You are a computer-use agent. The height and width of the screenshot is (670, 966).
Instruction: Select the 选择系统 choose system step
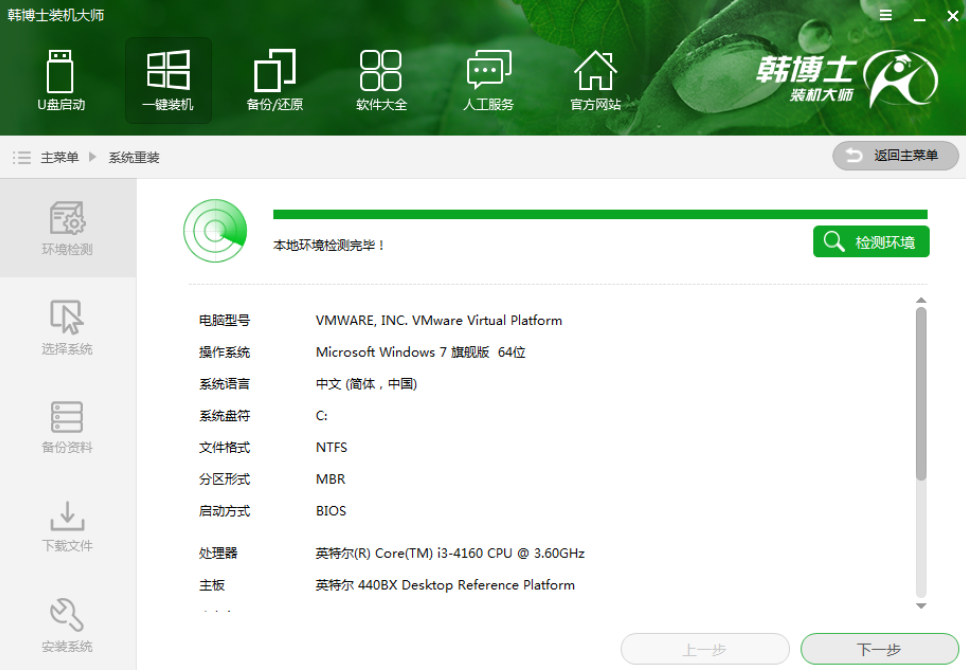pos(67,327)
